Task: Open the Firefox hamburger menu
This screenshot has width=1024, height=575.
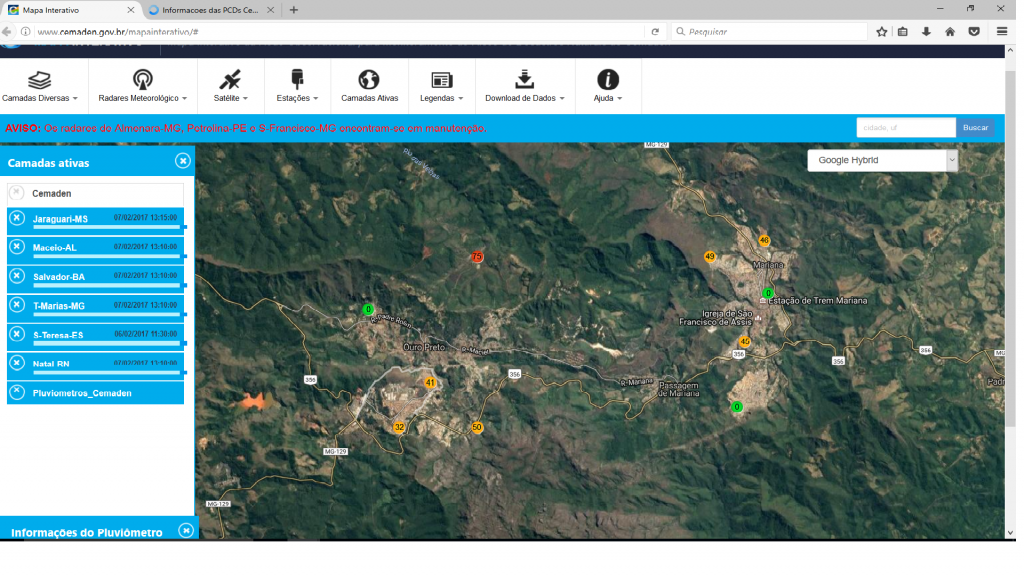Action: click(1002, 31)
